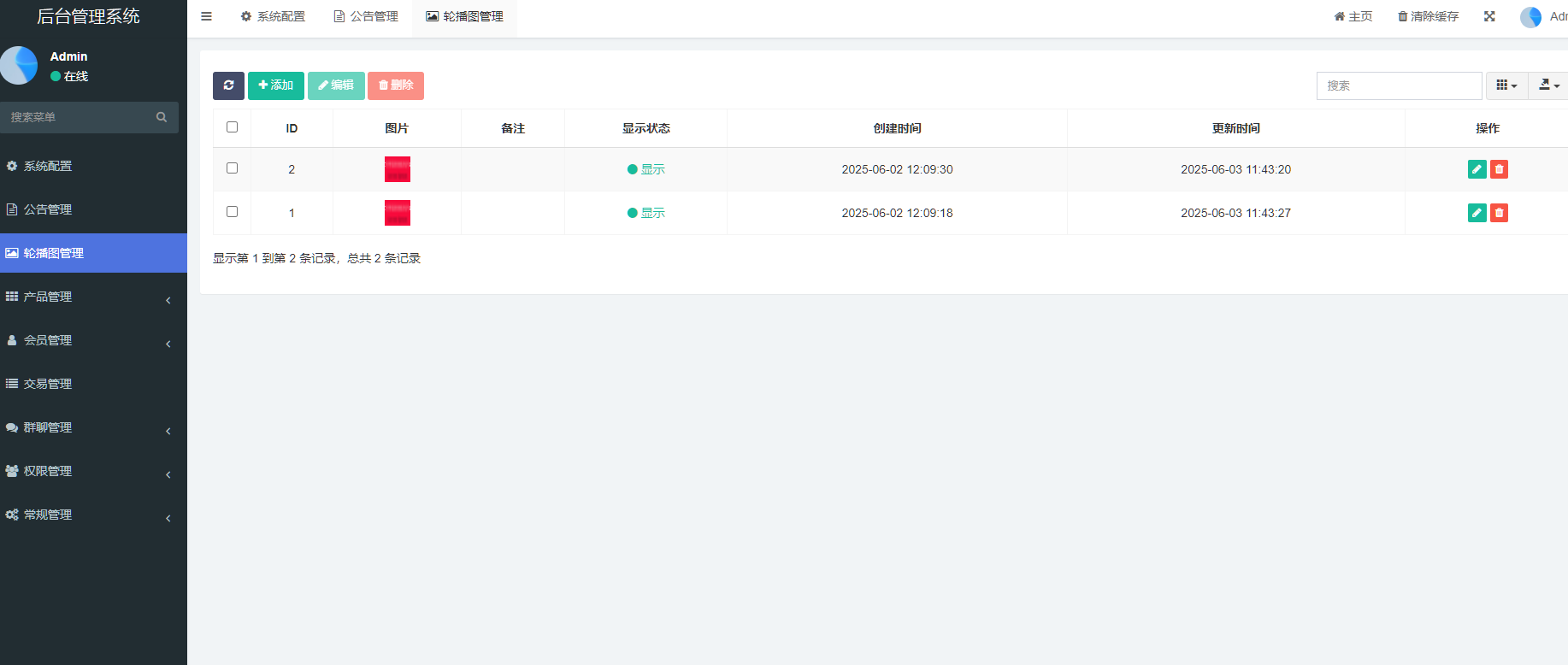Open 交易管理 in the sidebar
This screenshot has height=665, width=1568.
point(48,384)
